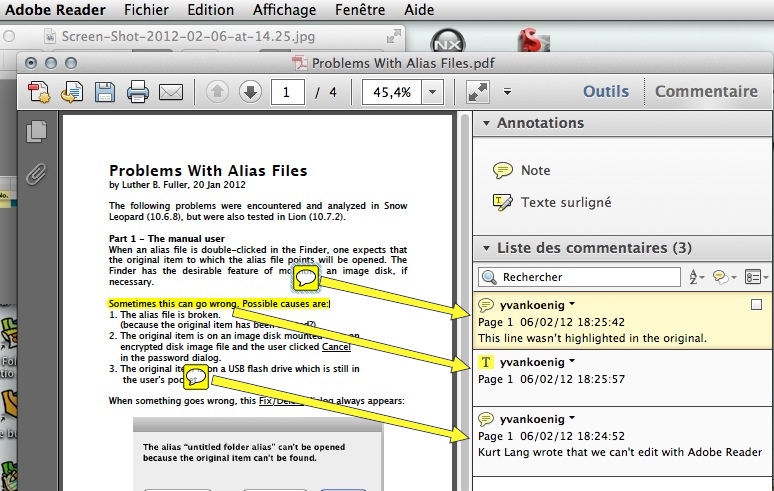This screenshot has height=491, width=774.
Task: Collapse the Annotations section
Action: click(486, 123)
